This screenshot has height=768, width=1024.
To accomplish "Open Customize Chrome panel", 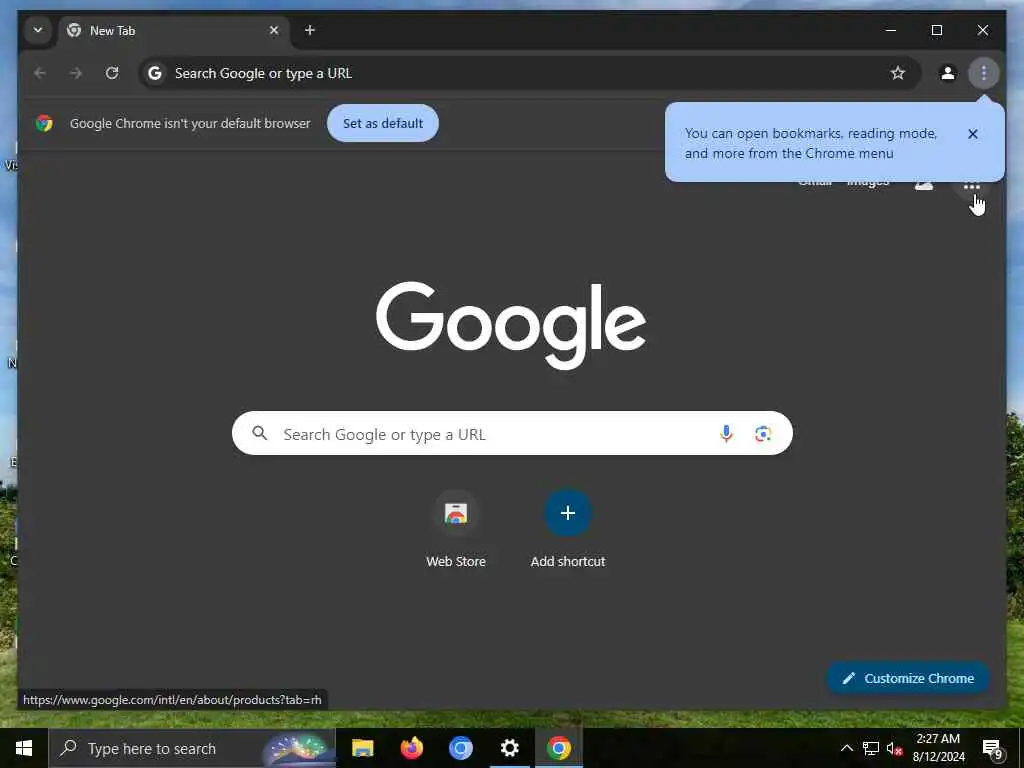I will click(908, 678).
